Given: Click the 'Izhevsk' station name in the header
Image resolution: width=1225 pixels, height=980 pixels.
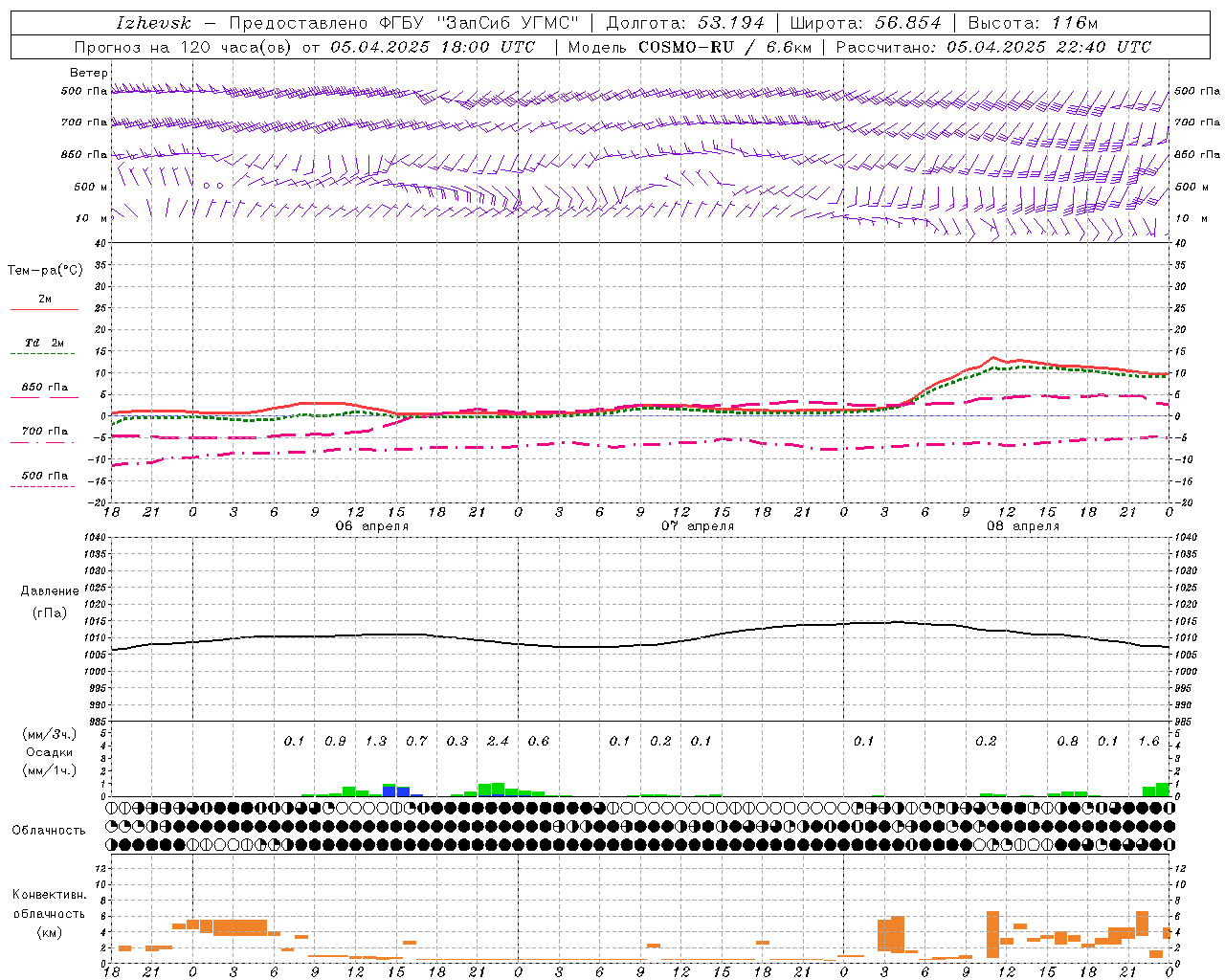Looking at the screenshot, I should (x=153, y=23).
